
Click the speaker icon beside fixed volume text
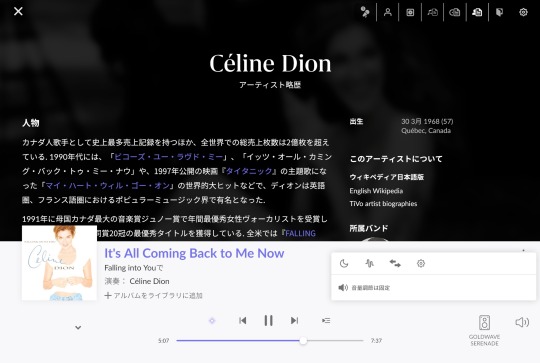(x=343, y=287)
